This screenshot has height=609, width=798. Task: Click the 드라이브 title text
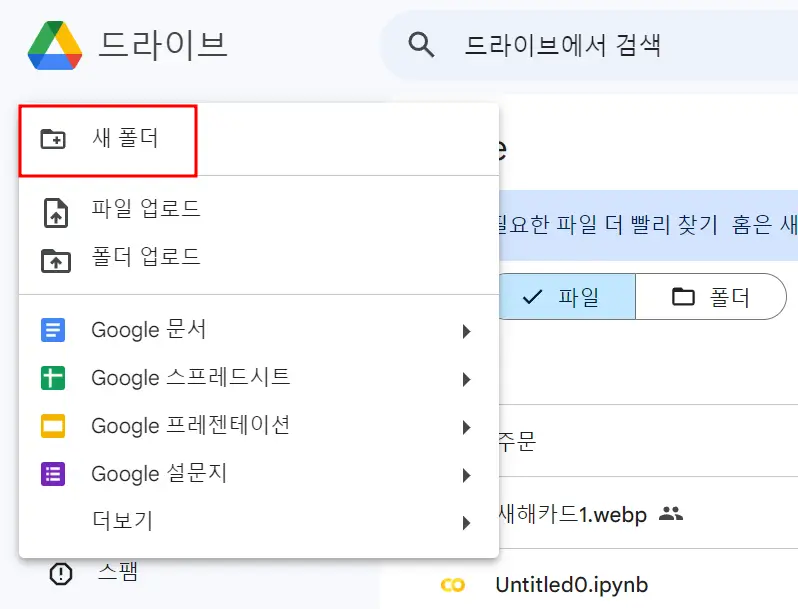click(x=163, y=45)
